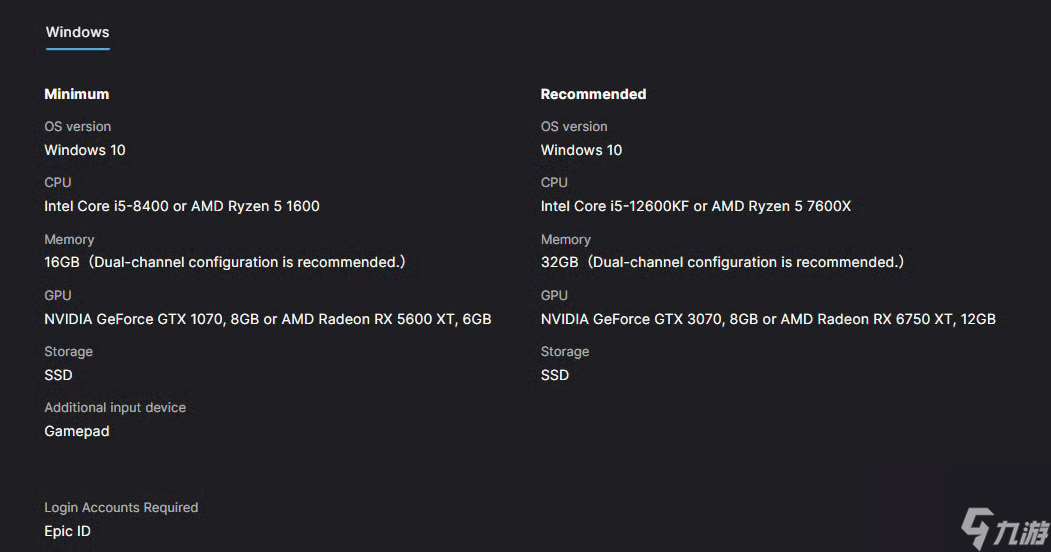1051x552 pixels.
Task: Click the Recommended requirements heading
Action: [x=593, y=94]
